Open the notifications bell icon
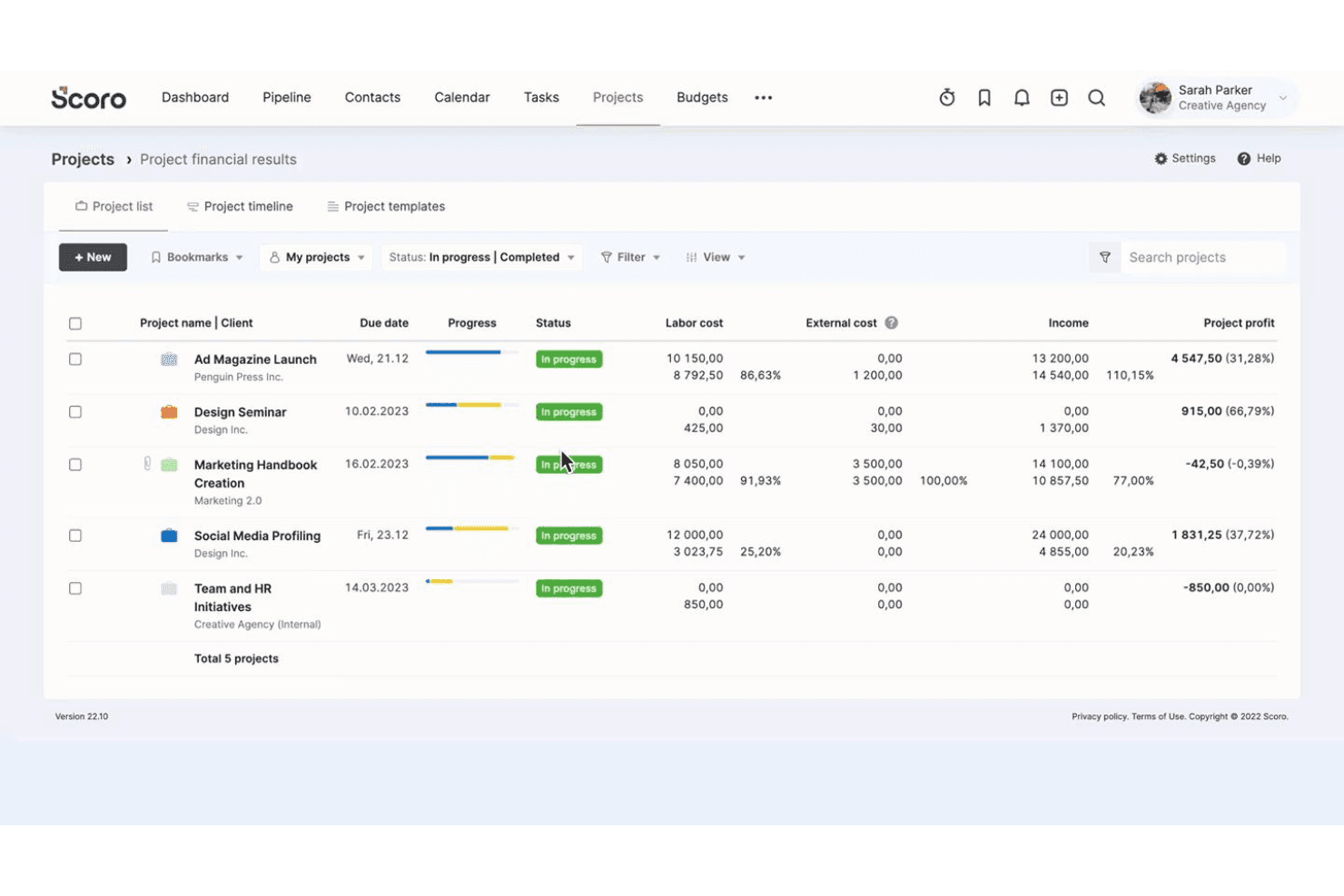The width and height of the screenshot is (1344, 896). (x=1022, y=98)
